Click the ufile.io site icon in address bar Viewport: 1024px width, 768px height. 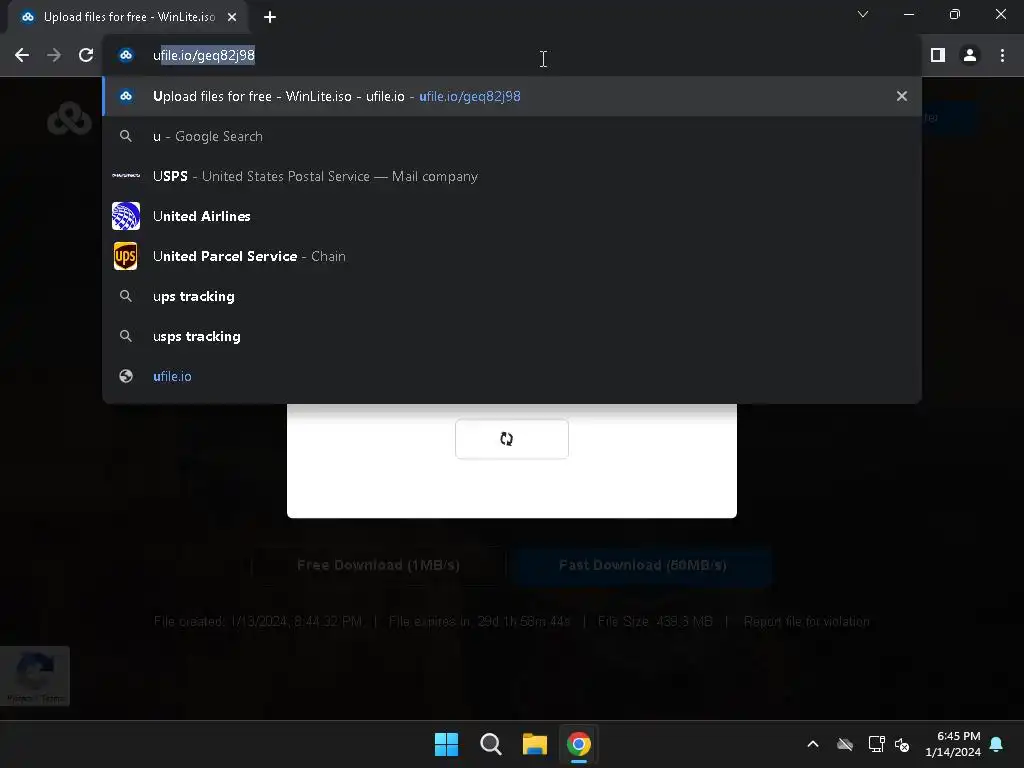pos(126,56)
